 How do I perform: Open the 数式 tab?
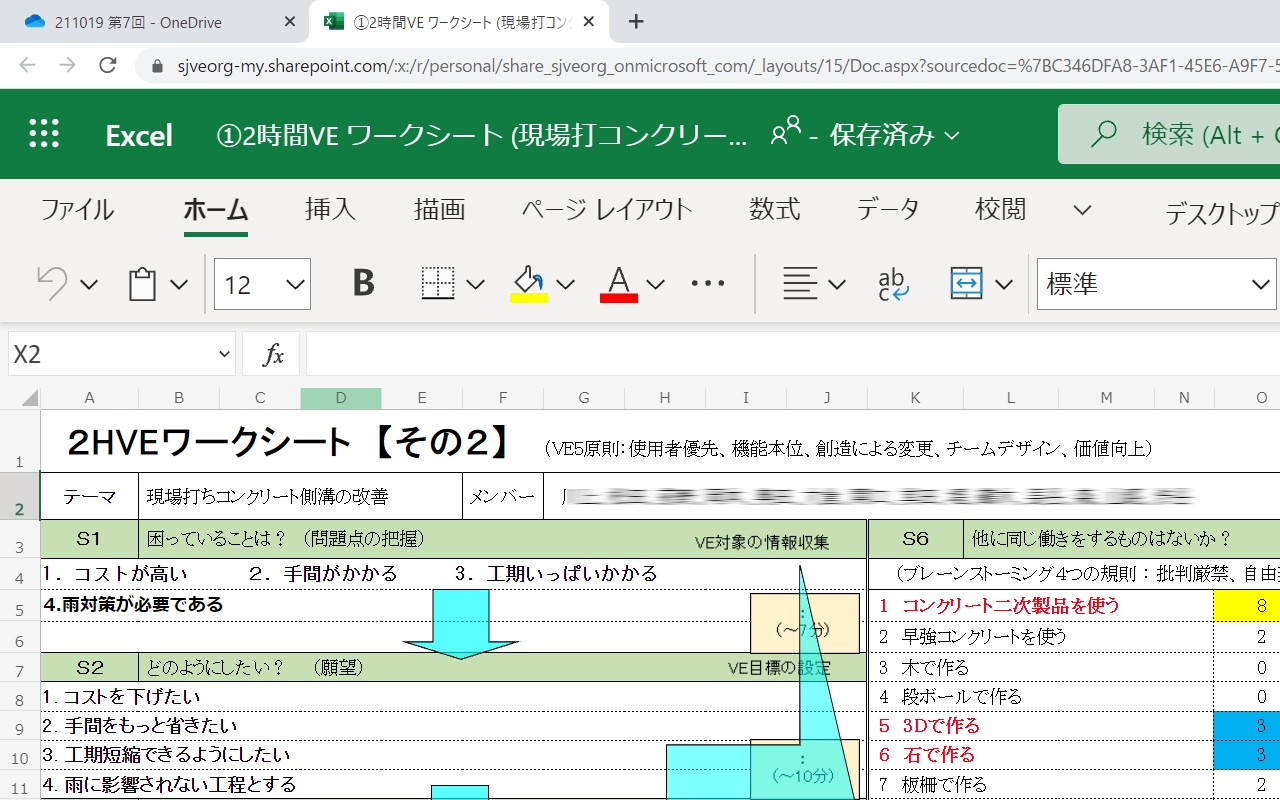point(775,209)
